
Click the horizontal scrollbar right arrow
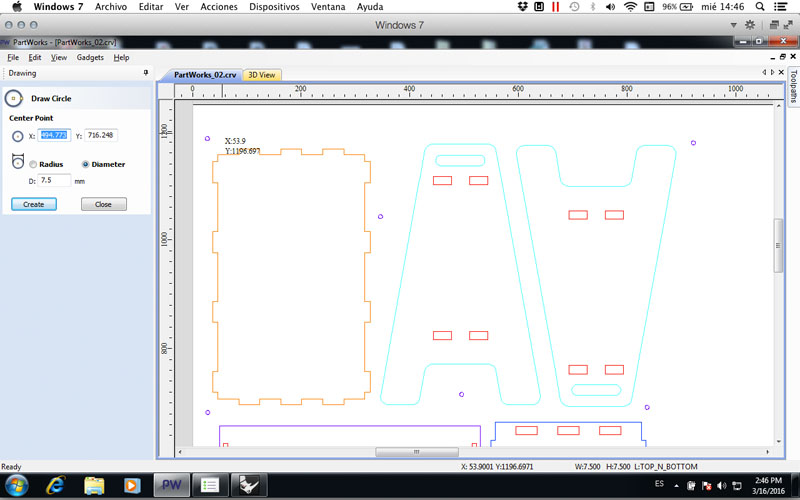pos(768,452)
